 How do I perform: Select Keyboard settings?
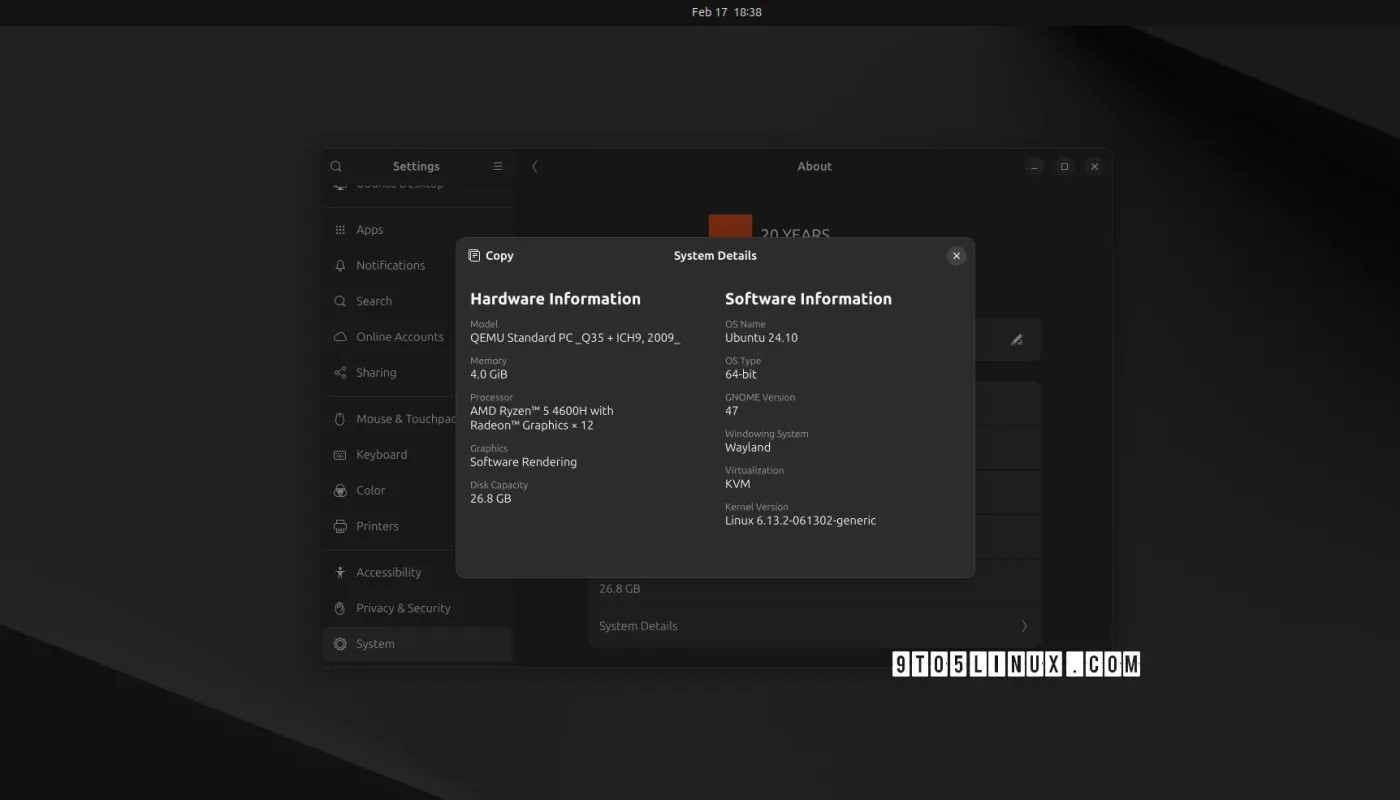pyautogui.click(x=417, y=455)
